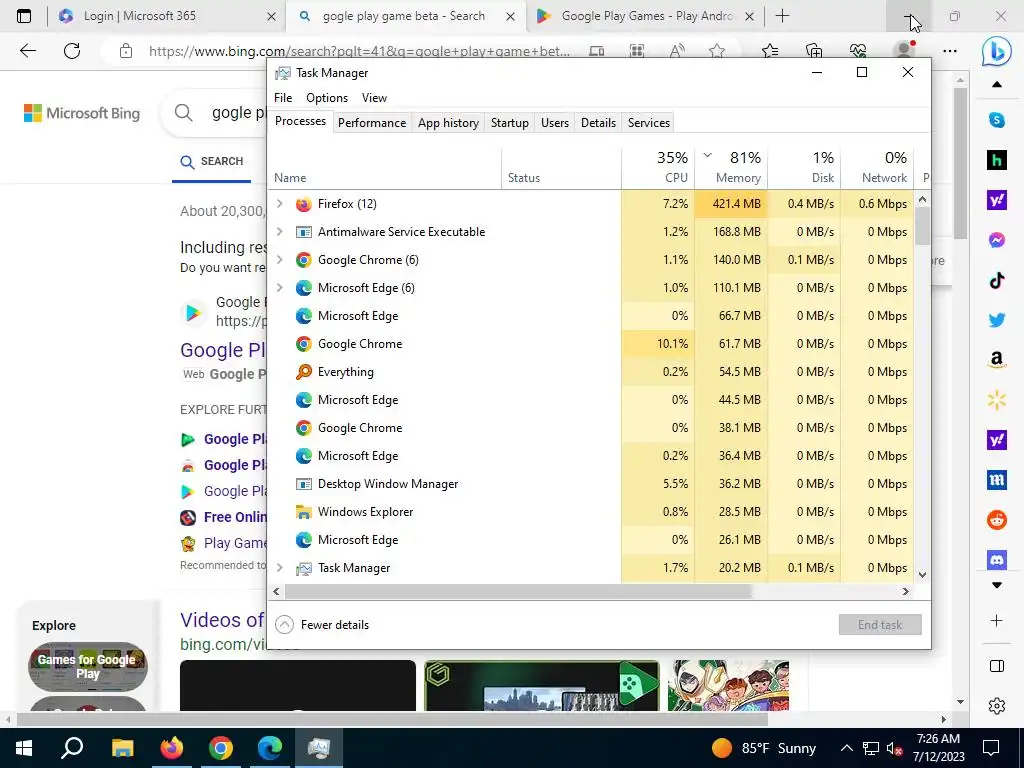
Task: Switch to the Startup tab
Action: (x=509, y=123)
